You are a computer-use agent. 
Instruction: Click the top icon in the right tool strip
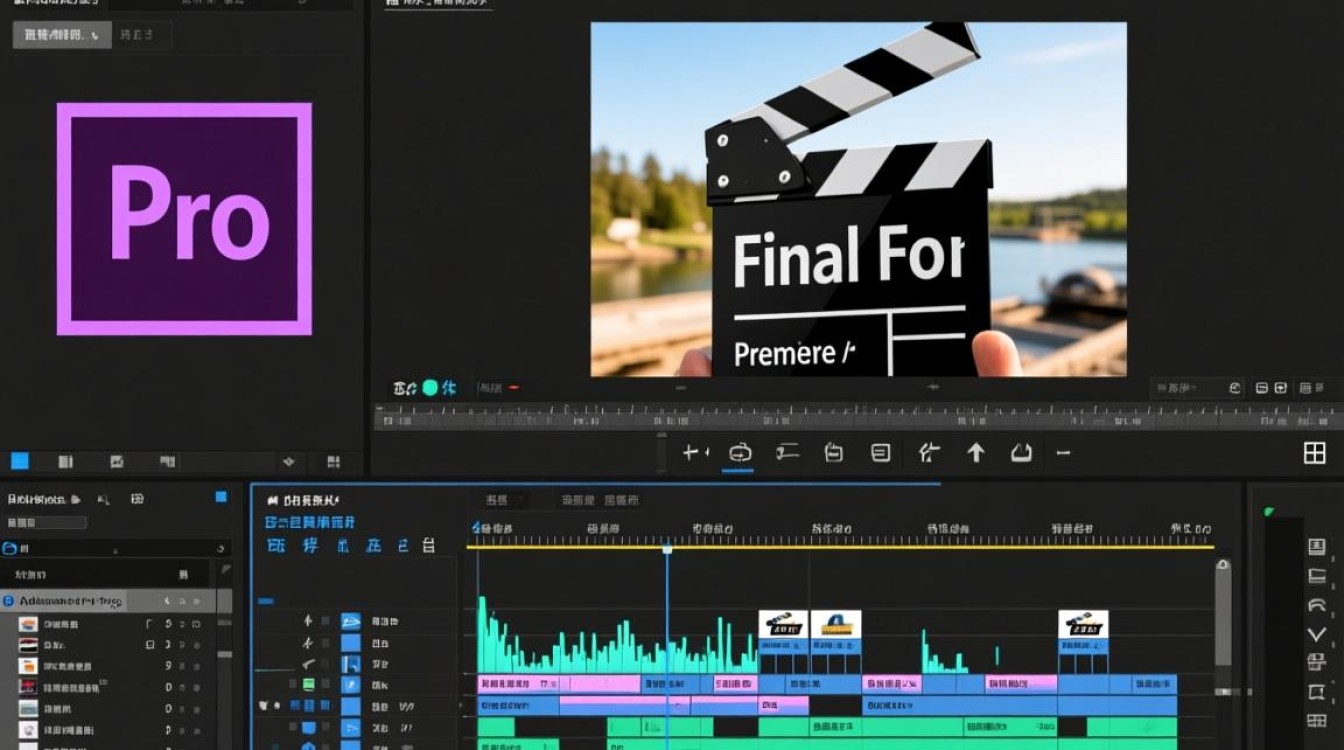pyautogui.click(x=1317, y=547)
